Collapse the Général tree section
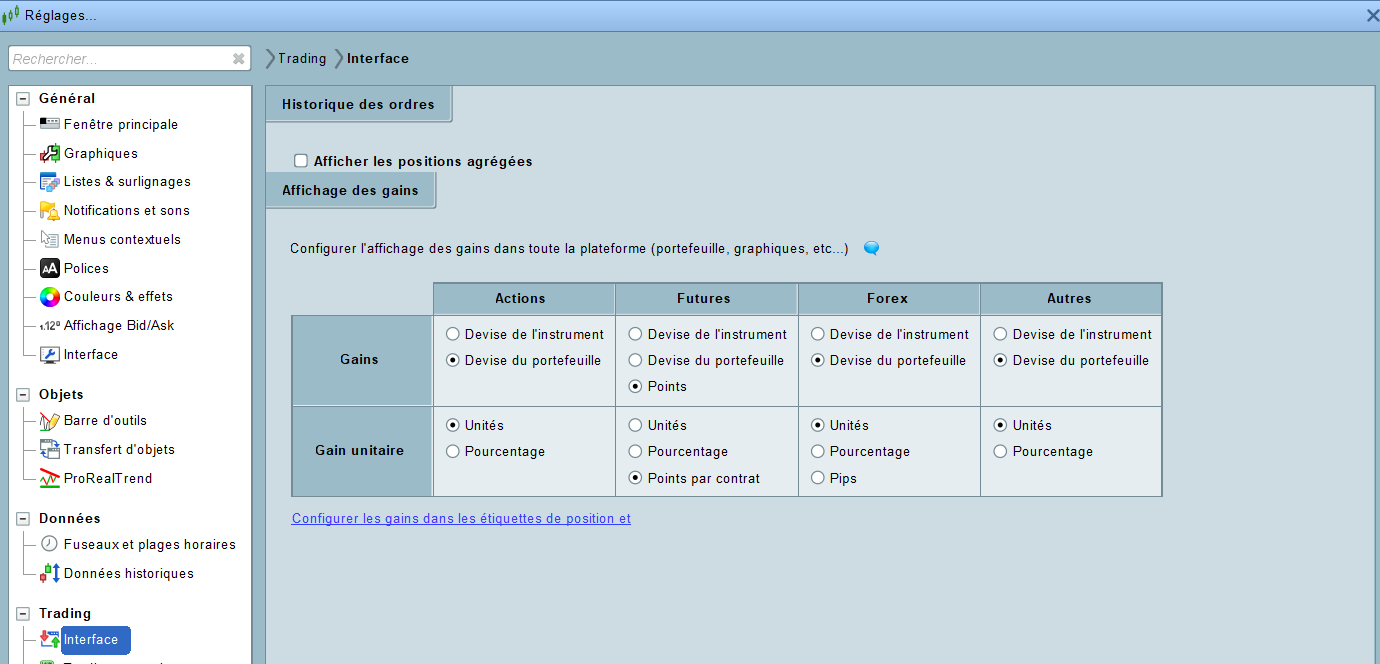Viewport: 1380px width, 664px height. coord(23,99)
